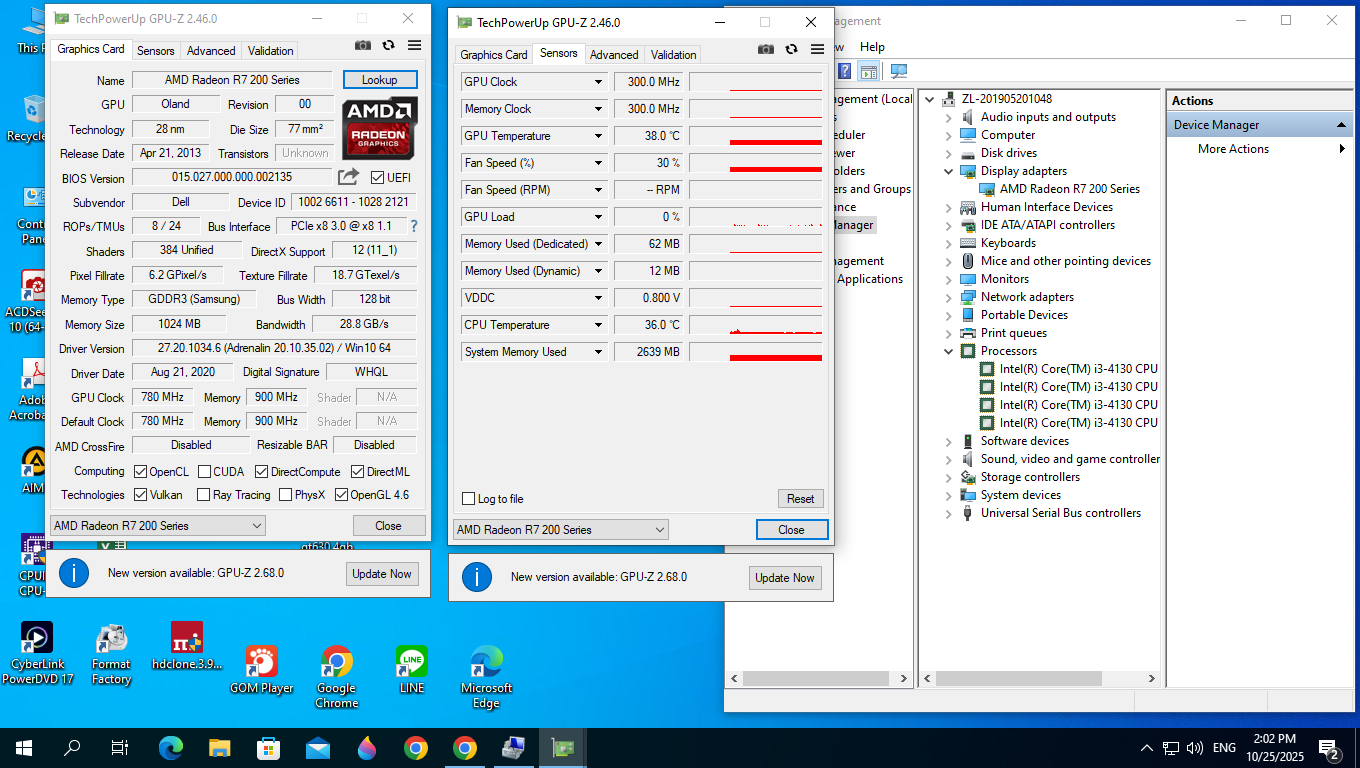The height and width of the screenshot is (768, 1360).
Task: Open Format Factory desktop shortcut
Action: click(x=111, y=655)
